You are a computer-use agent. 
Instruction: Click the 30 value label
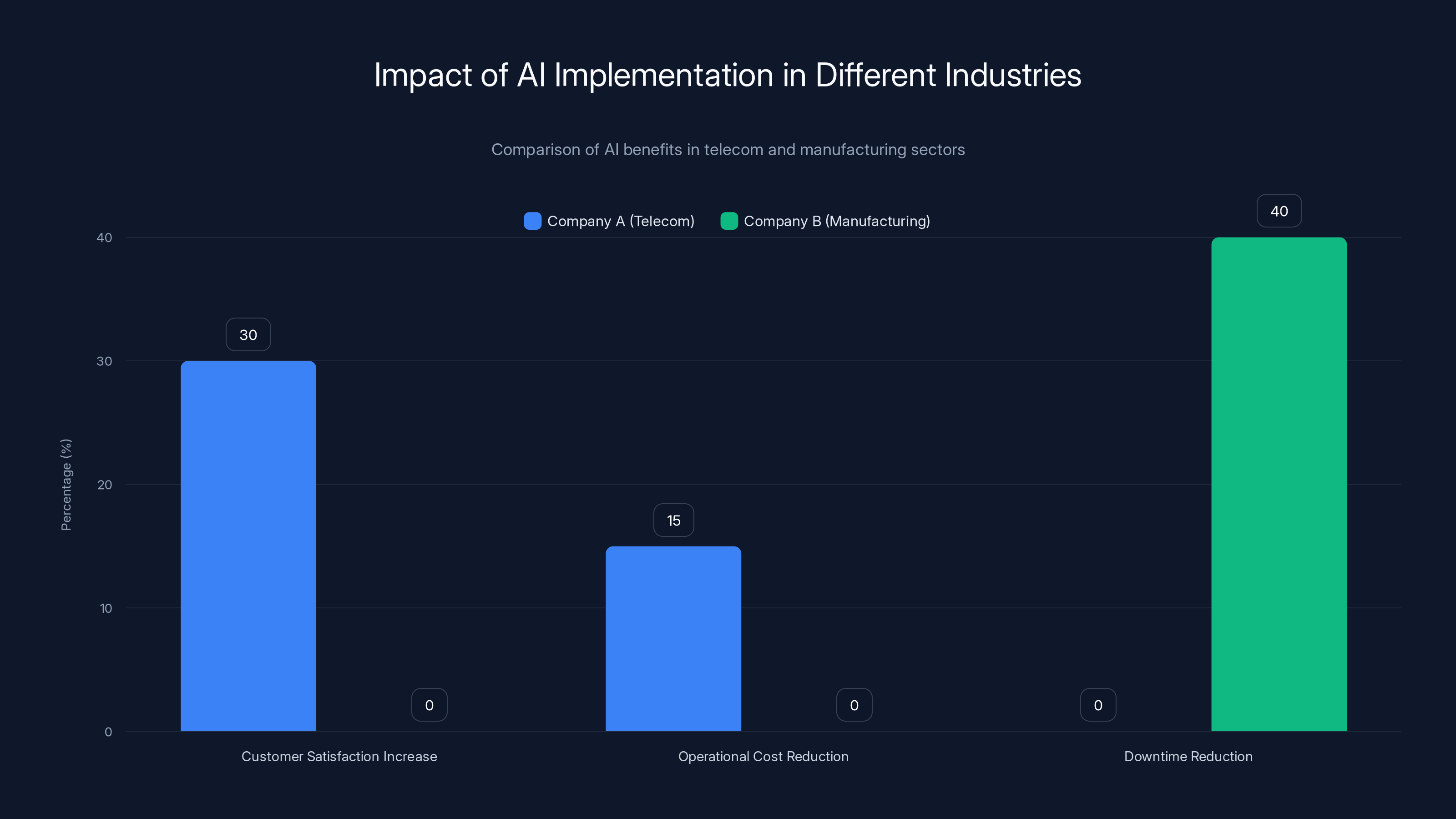coord(248,334)
